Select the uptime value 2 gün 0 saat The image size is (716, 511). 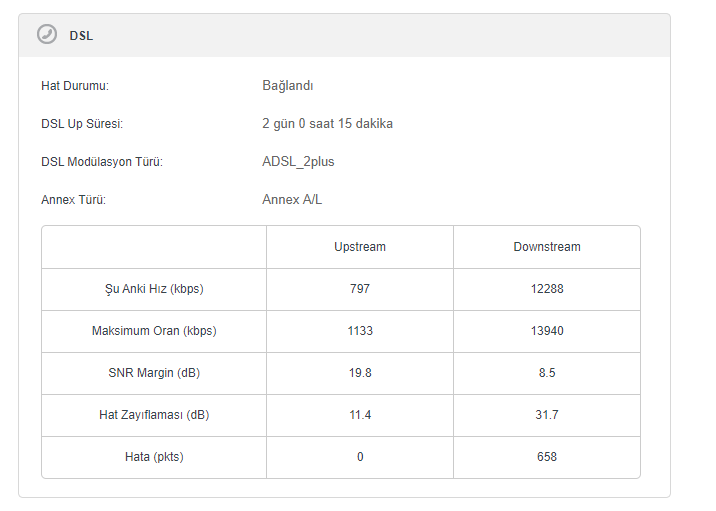(x=327, y=124)
